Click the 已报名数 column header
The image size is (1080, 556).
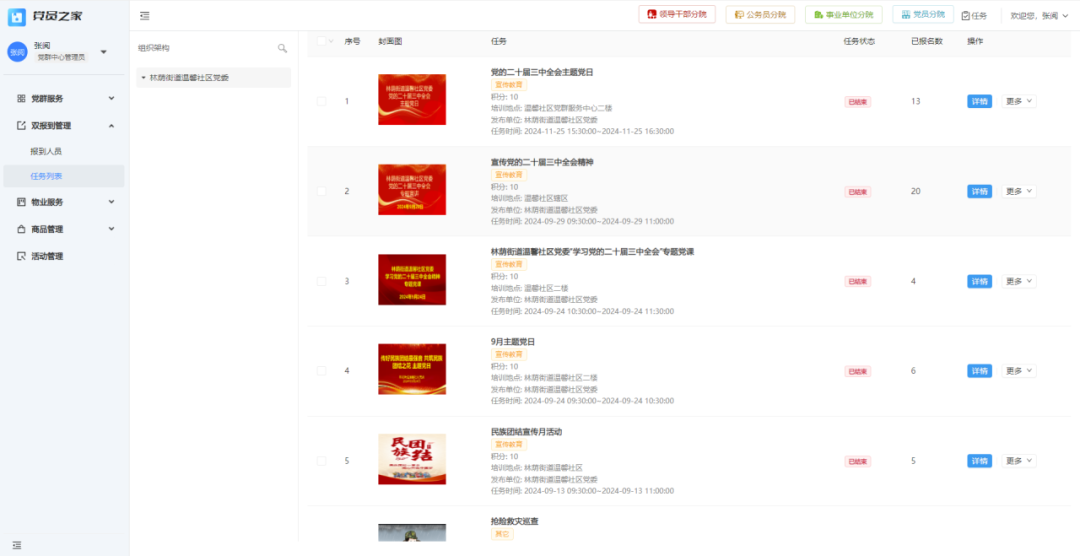pos(926,41)
